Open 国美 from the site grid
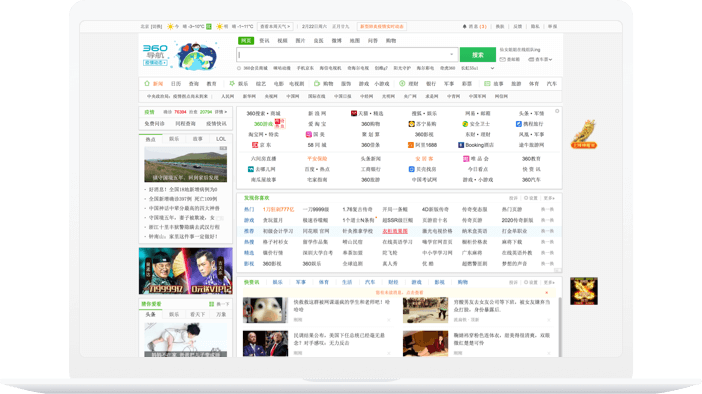Image resolution: width=702 pixels, height=394 pixels. 315,134
